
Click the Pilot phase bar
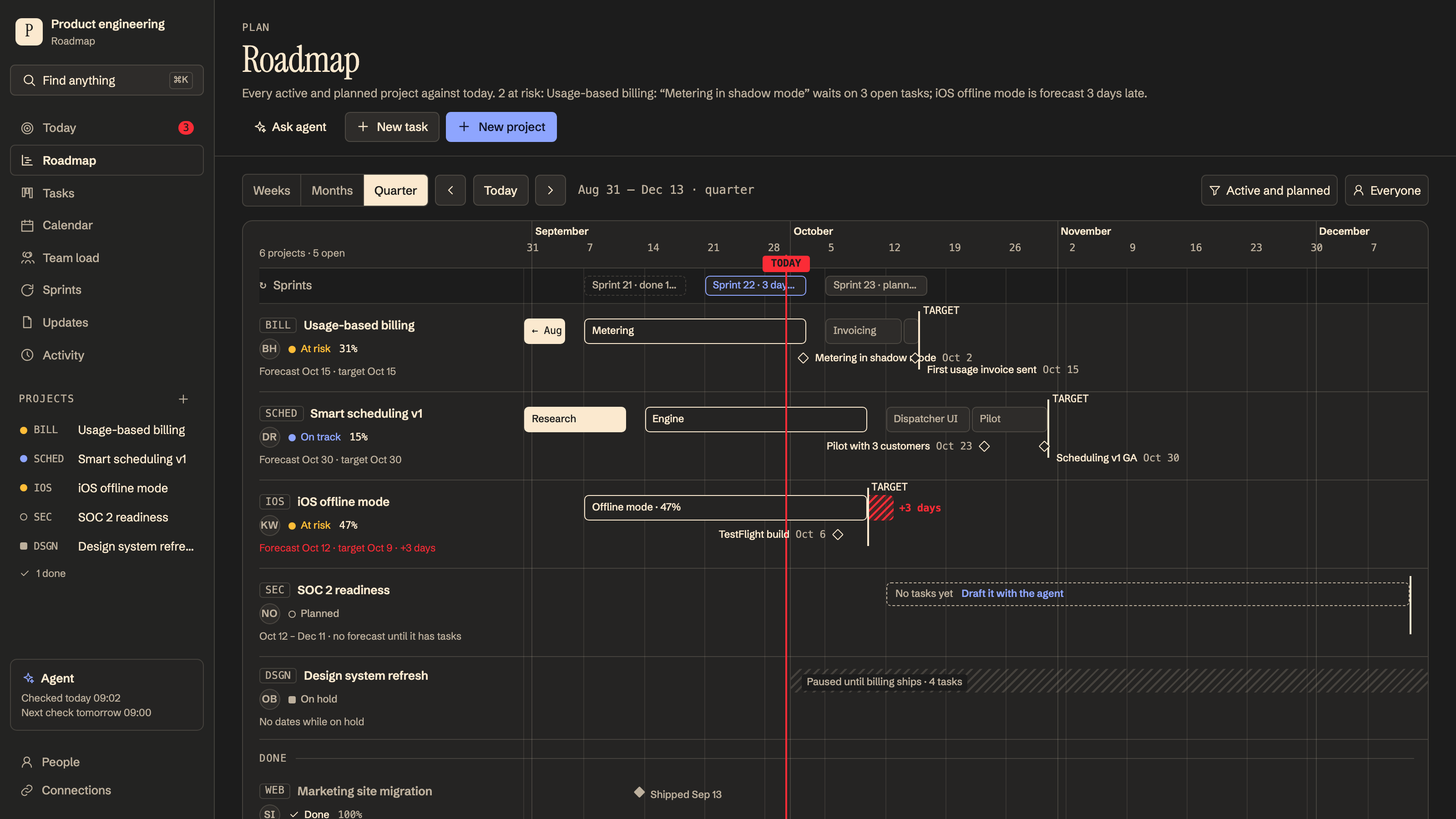[x=1010, y=419]
